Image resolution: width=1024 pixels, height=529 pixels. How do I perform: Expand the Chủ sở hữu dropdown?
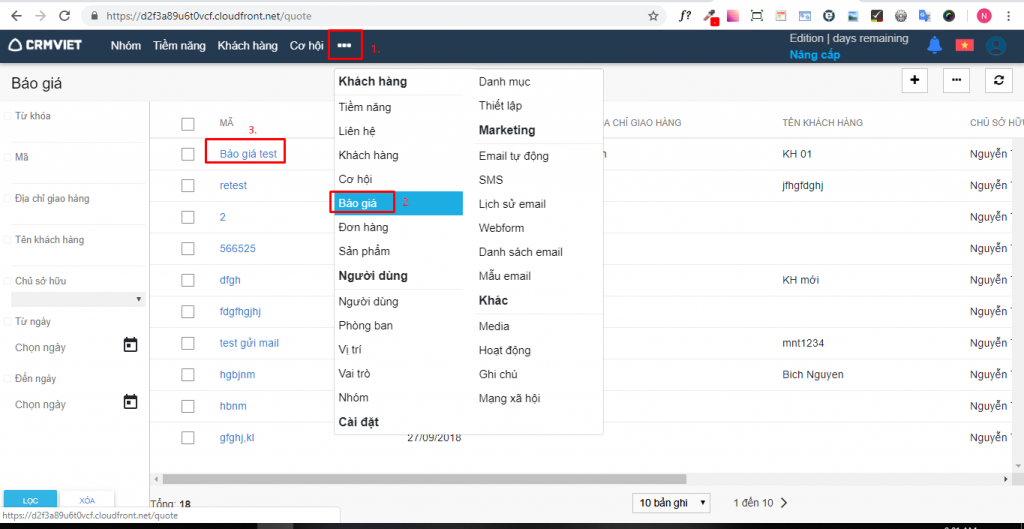(x=78, y=299)
